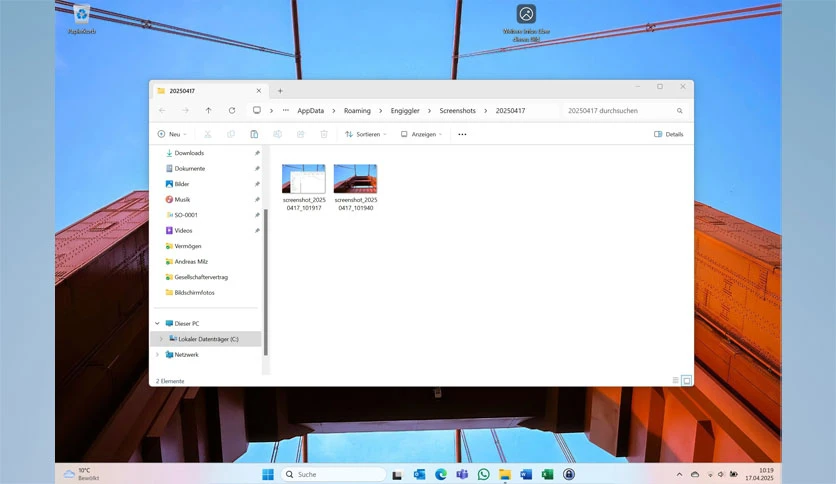Open the Windows Start menu
This screenshot has height=484, width=836.
pyautogui.click(x=268, y=474)
